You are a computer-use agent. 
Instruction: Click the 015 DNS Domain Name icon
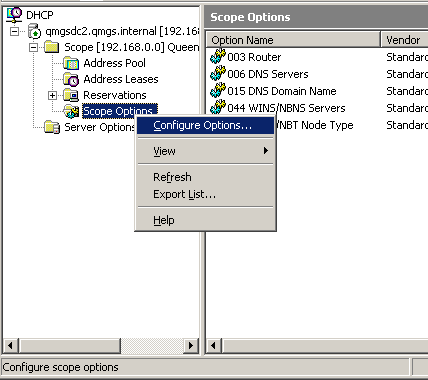click(x=218, y=91)
